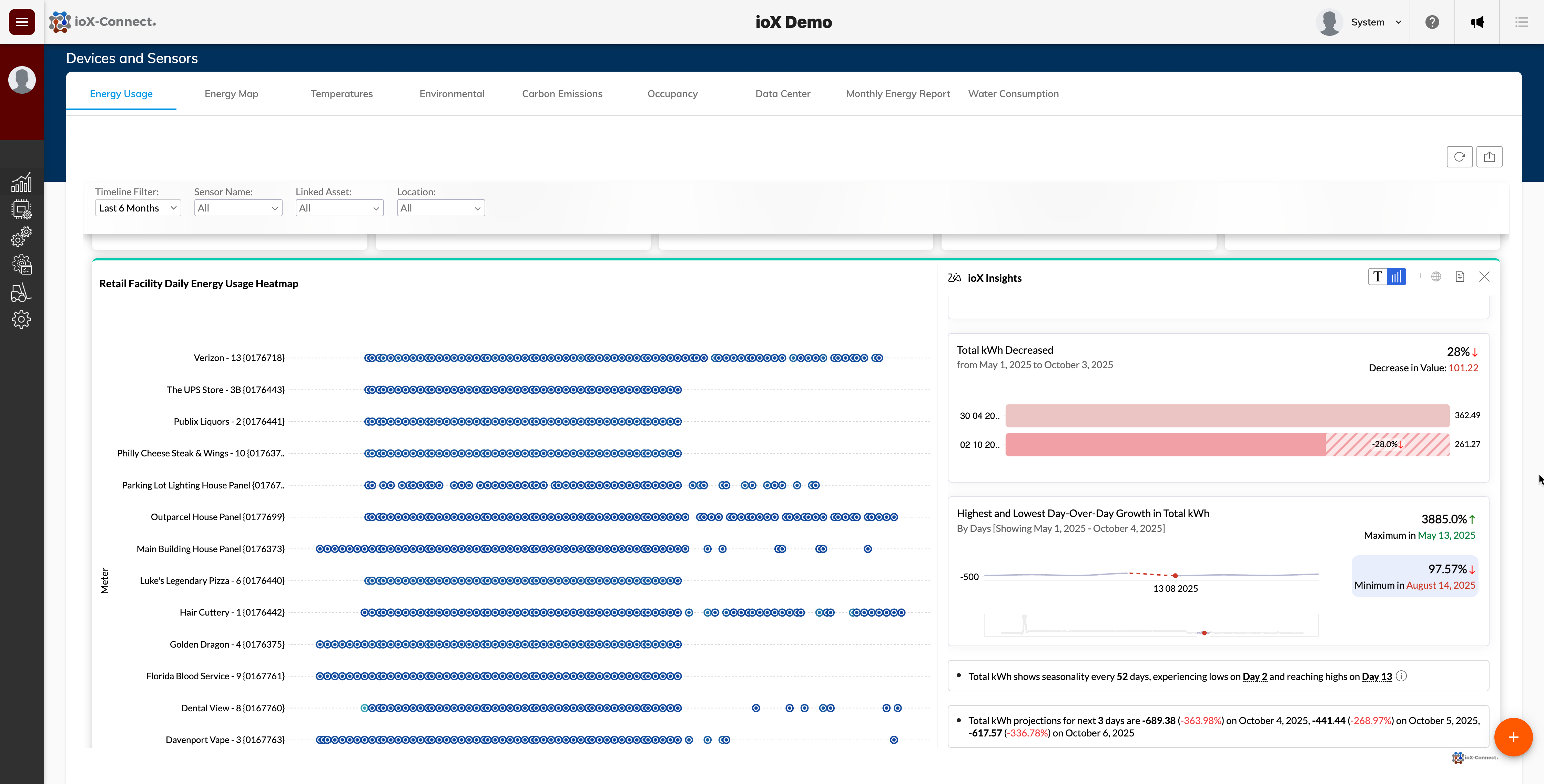Click the export share icon

(1489, 157)
